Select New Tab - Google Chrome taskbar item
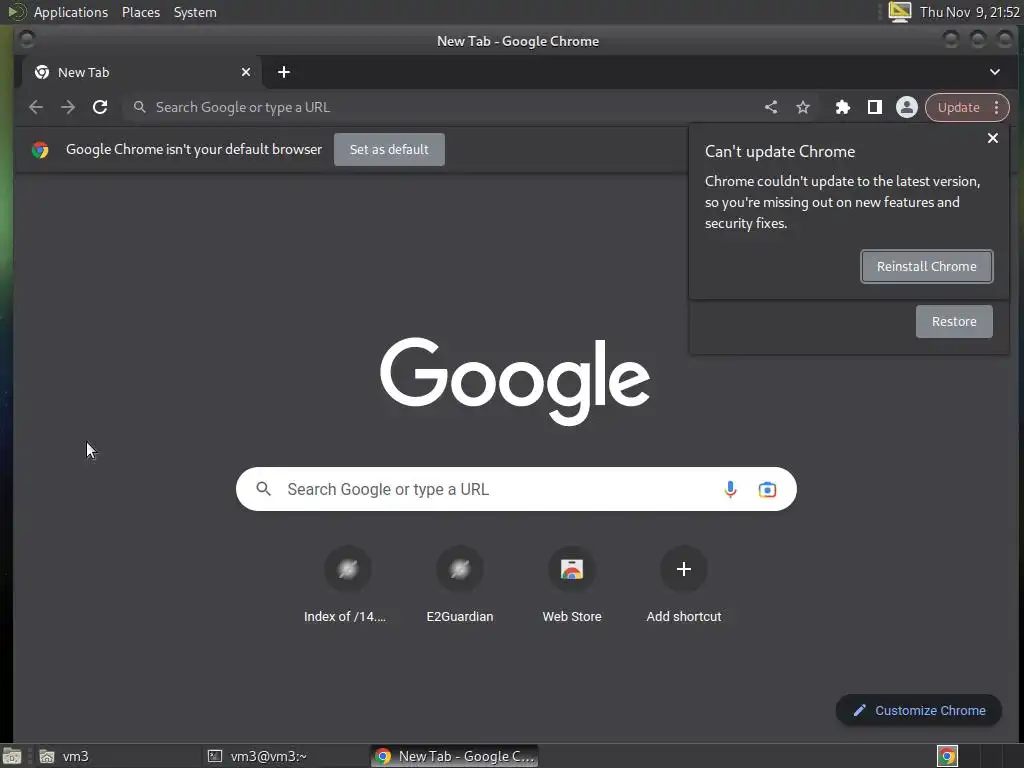The height and width of the screenshot is (768, 1024). [456, 756]
